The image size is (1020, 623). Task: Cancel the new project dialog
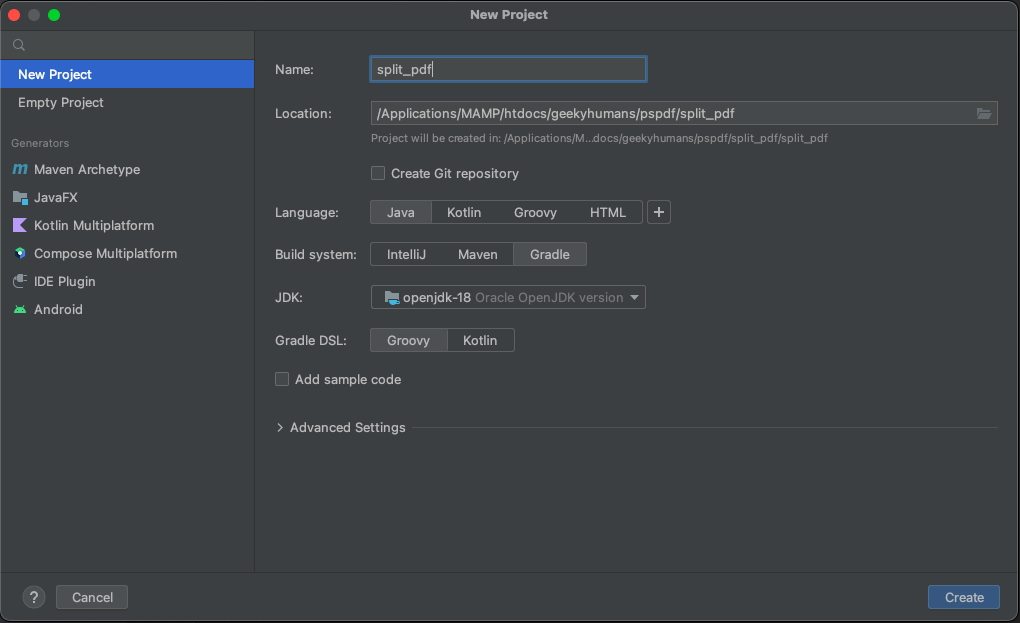coord(91,597)
